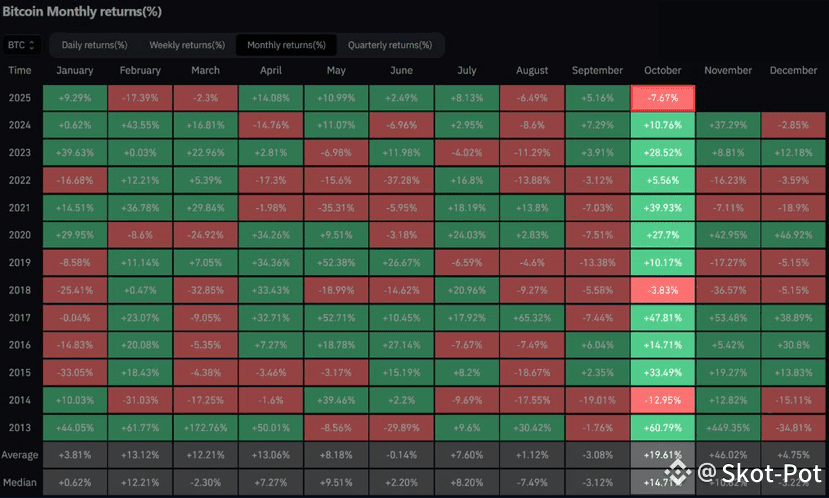Click 2015 January cell -33.05%
The width and height of the screenshot is (829, 498).
[x=75, y=373]
